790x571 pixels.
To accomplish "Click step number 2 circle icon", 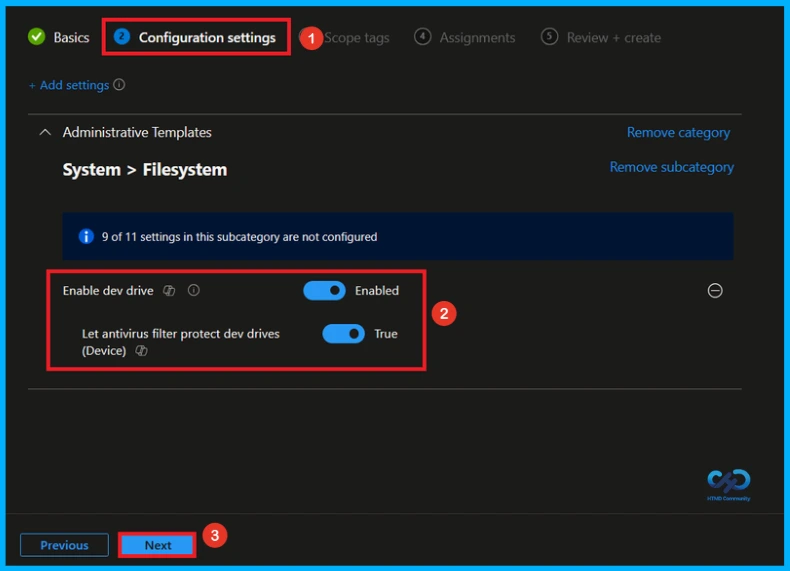I will pos(122,36).
